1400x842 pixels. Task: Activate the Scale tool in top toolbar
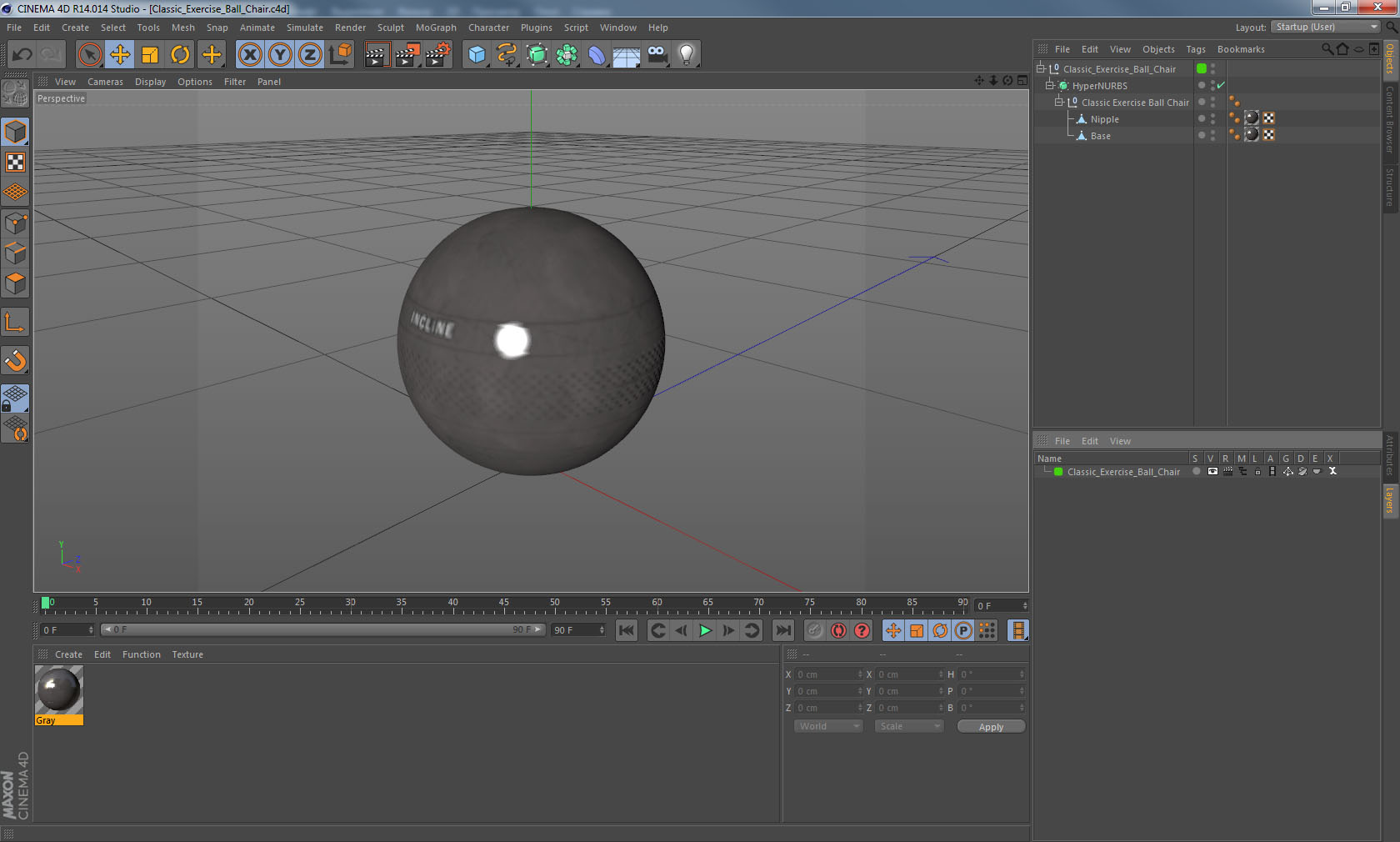click(150, 55)
